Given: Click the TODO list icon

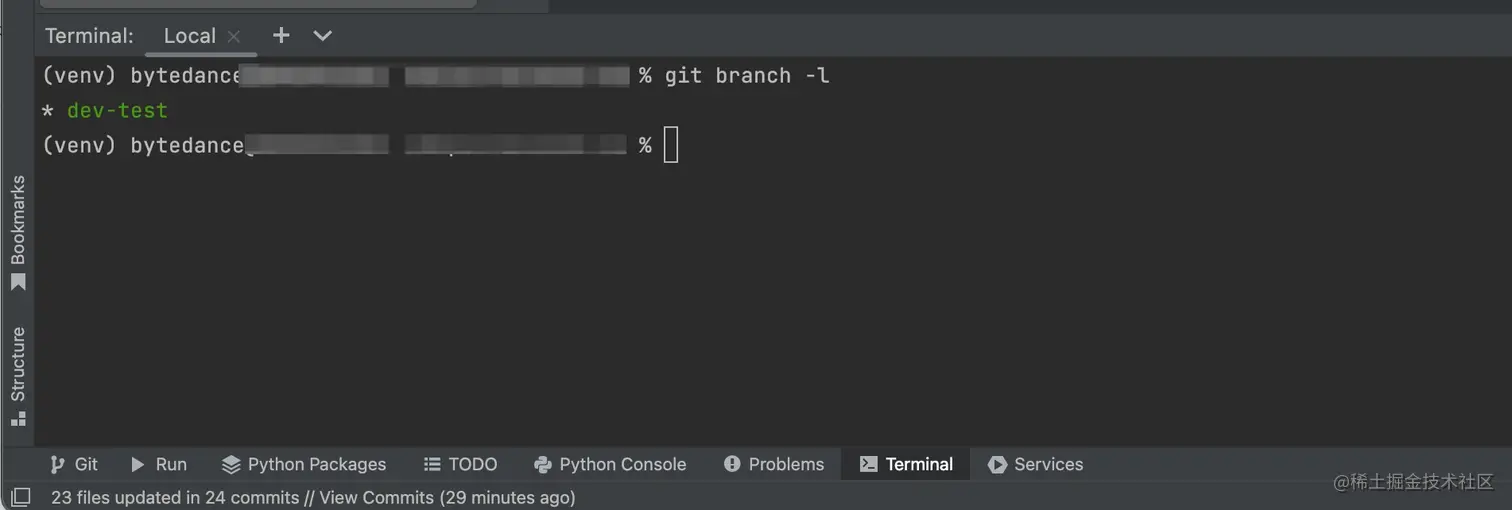Looking at the screenshot, I should pyautogui.click(x=432, y=464).
